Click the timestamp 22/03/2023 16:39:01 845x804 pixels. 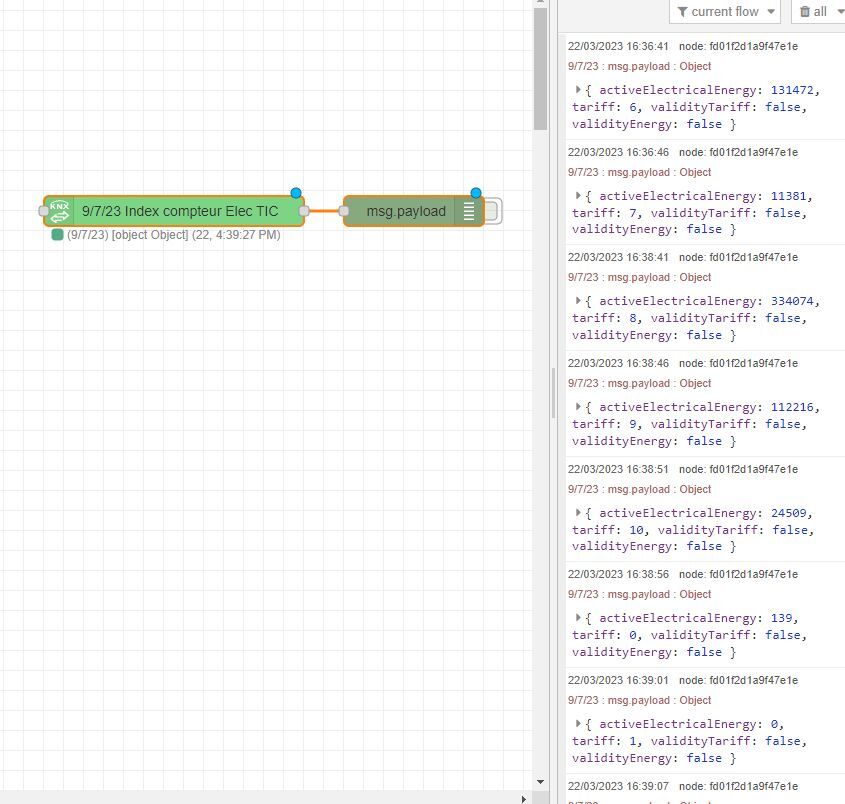pyautogui.click(x=618, y=681)
